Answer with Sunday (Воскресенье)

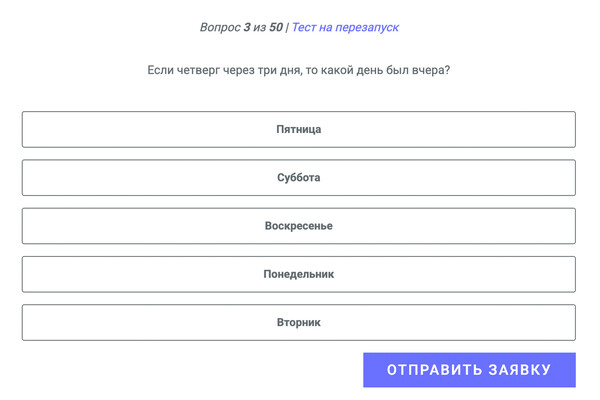[298, 226]
